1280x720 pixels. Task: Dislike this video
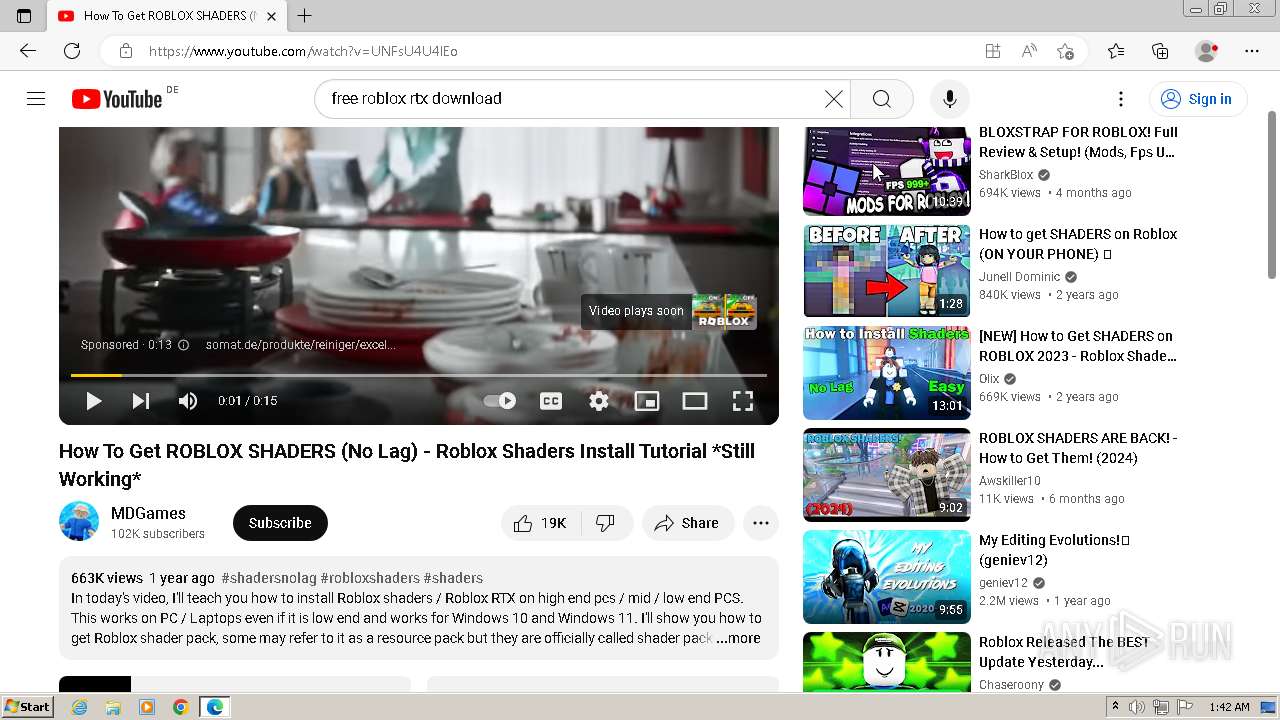coord(605,523)
